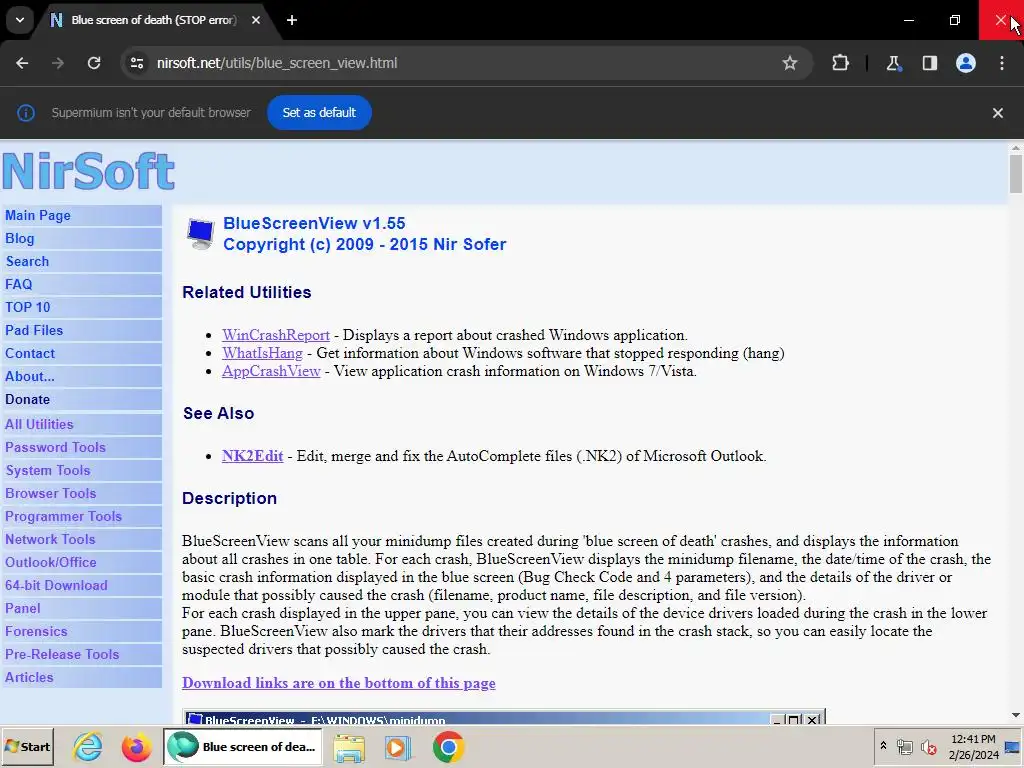Click the network tray icon

coord(904,746)
